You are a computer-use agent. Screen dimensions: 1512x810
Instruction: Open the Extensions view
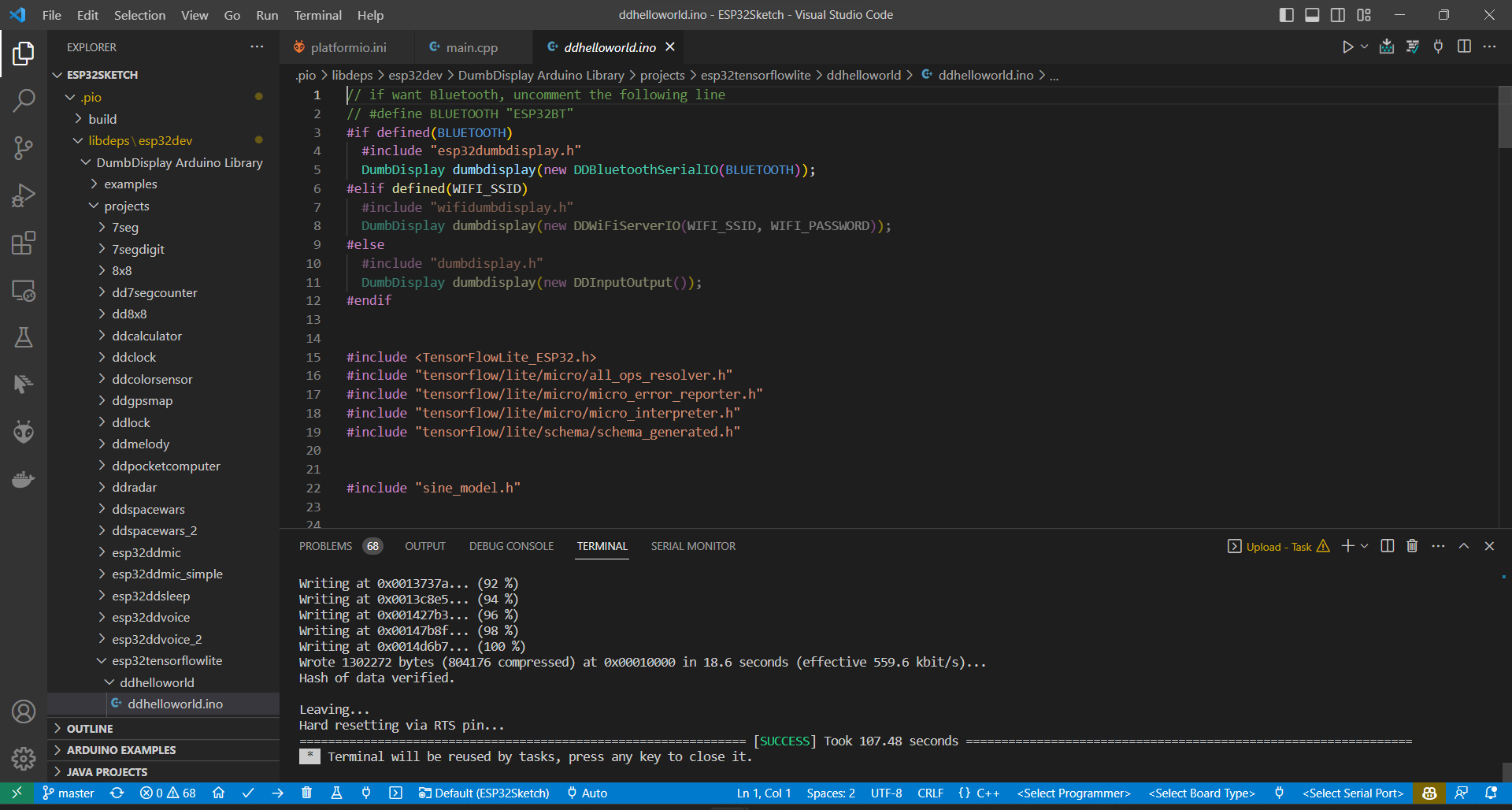click(x=24, y=243)
